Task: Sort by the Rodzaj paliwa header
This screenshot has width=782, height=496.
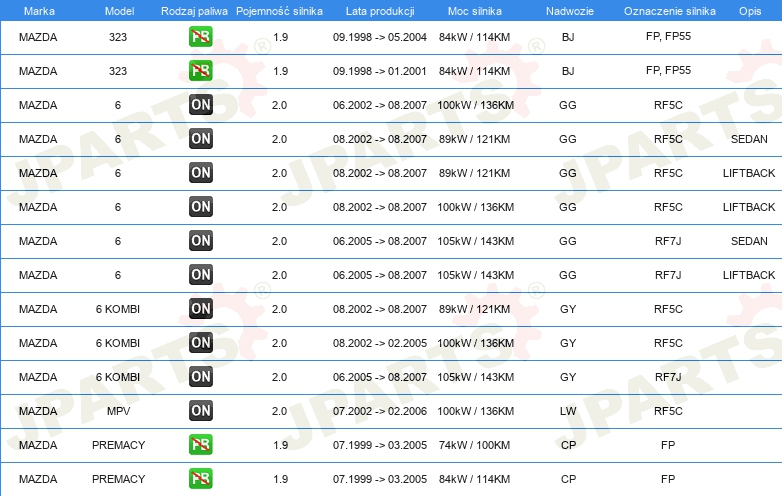Action: click(194, 11)
